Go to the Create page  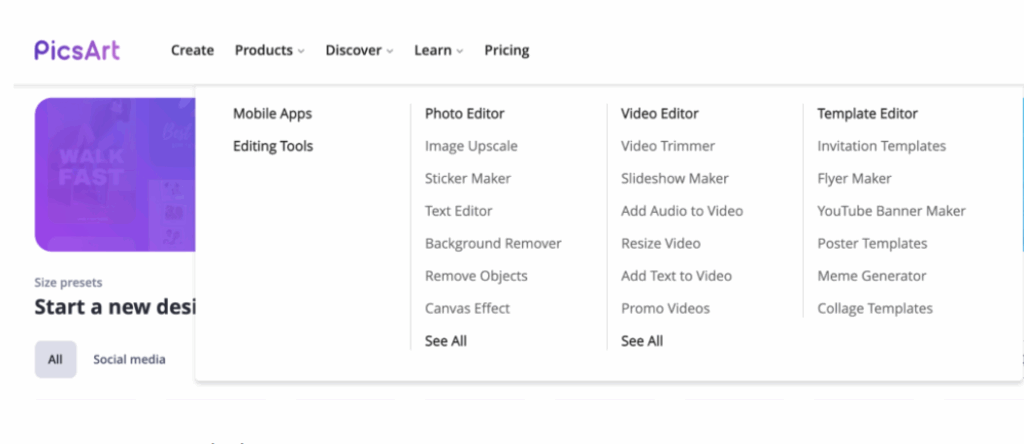[x=192, y=50]
